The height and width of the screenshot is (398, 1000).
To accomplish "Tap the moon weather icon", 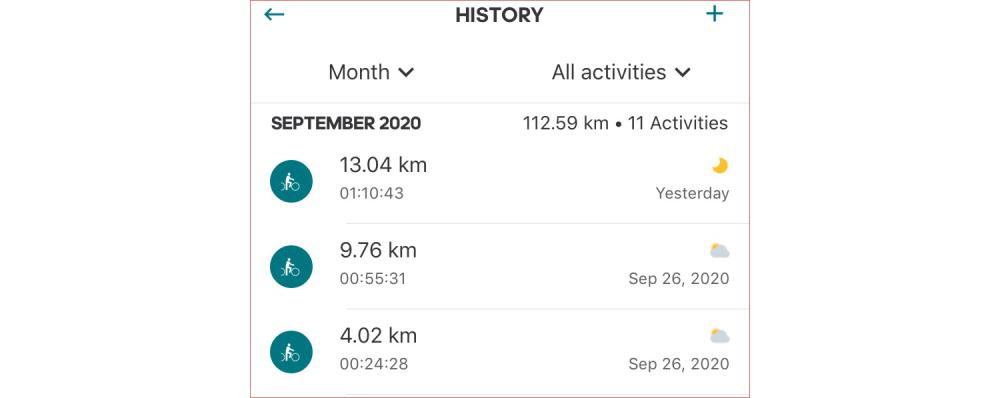I will (719, 166).
